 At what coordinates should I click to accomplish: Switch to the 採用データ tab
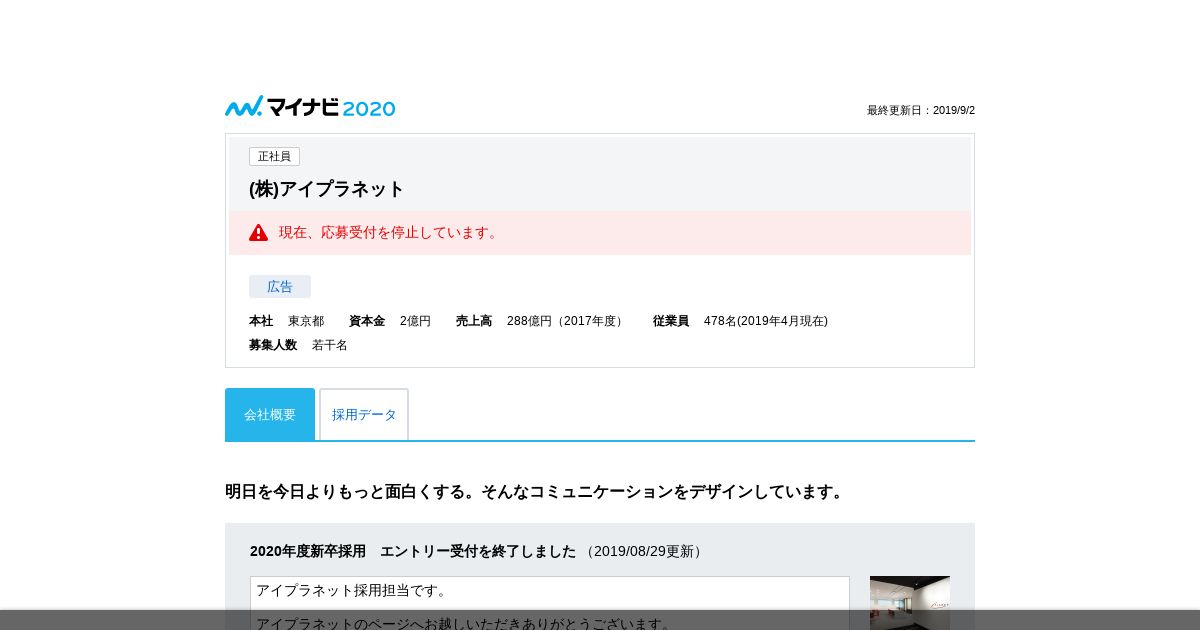[x=364, y=414]
